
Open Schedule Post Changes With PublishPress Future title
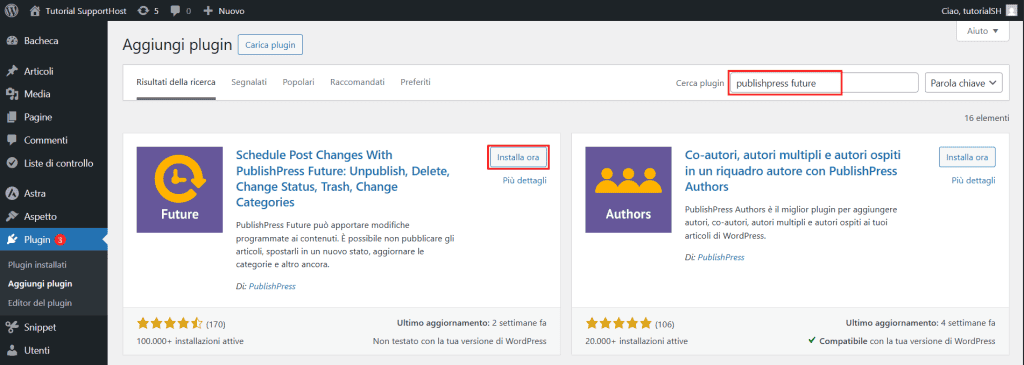click(342, 179)
